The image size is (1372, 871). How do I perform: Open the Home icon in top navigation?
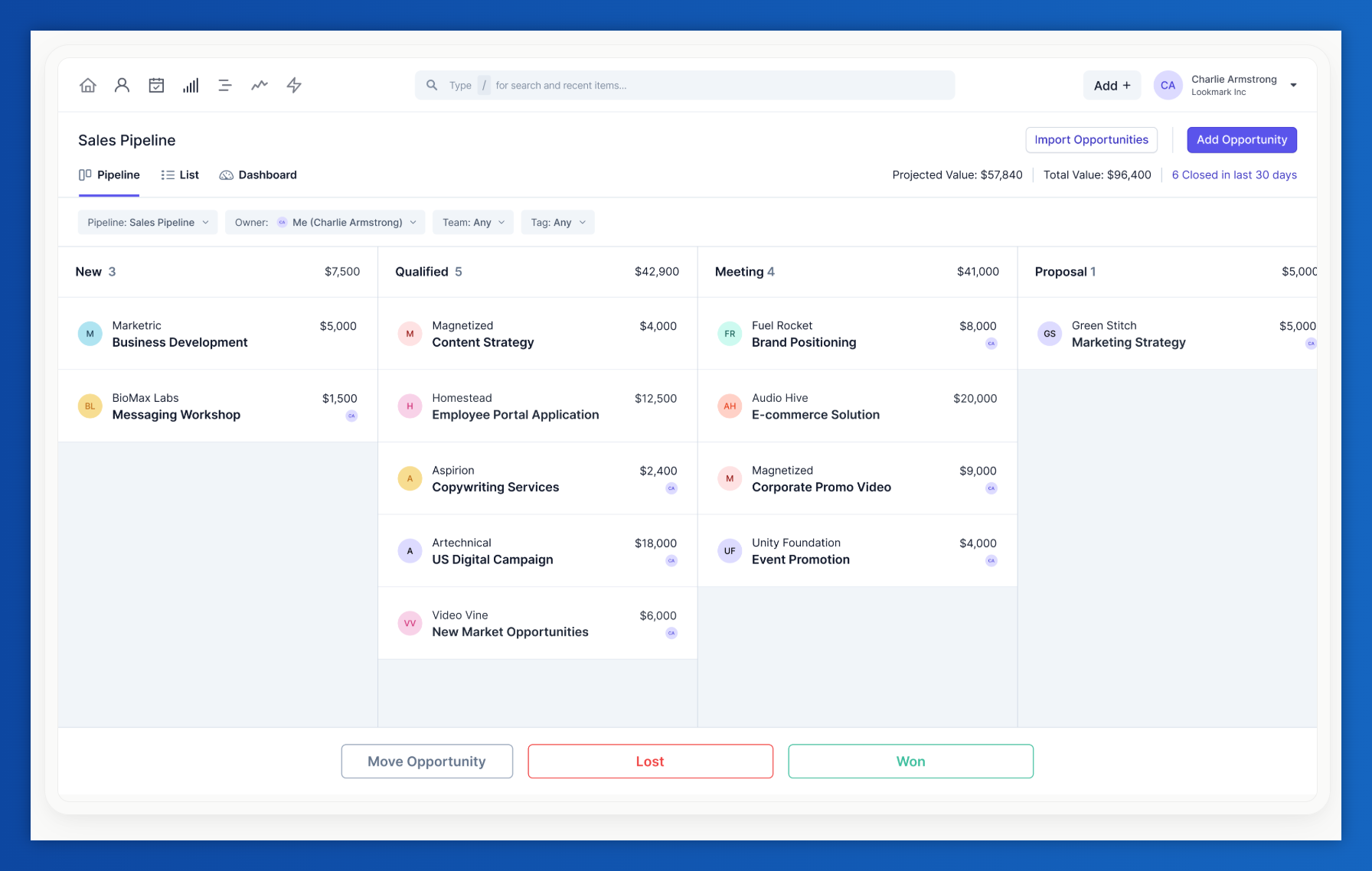coord(88,85)
